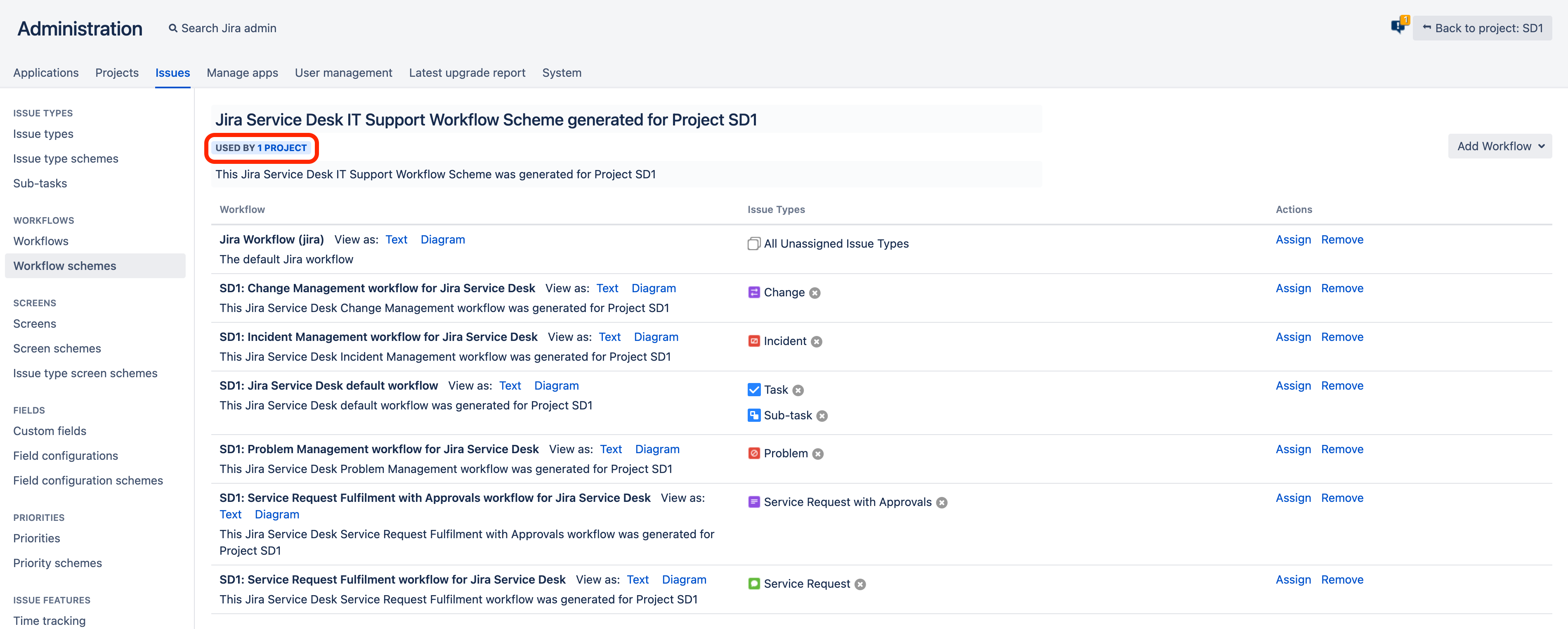
Task: Click the x icon beside Problem
Action: click(818, 454)
